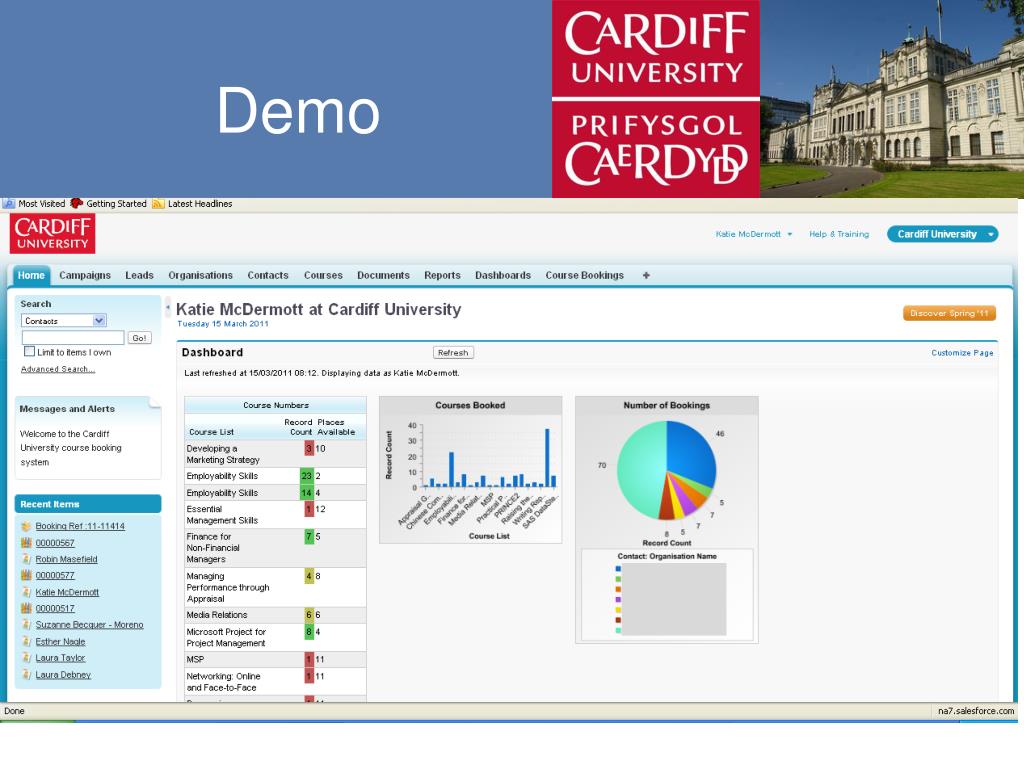Open the Advanced Search link
Viewport: 1024px width, 768px height.
(x=57, y=369)
